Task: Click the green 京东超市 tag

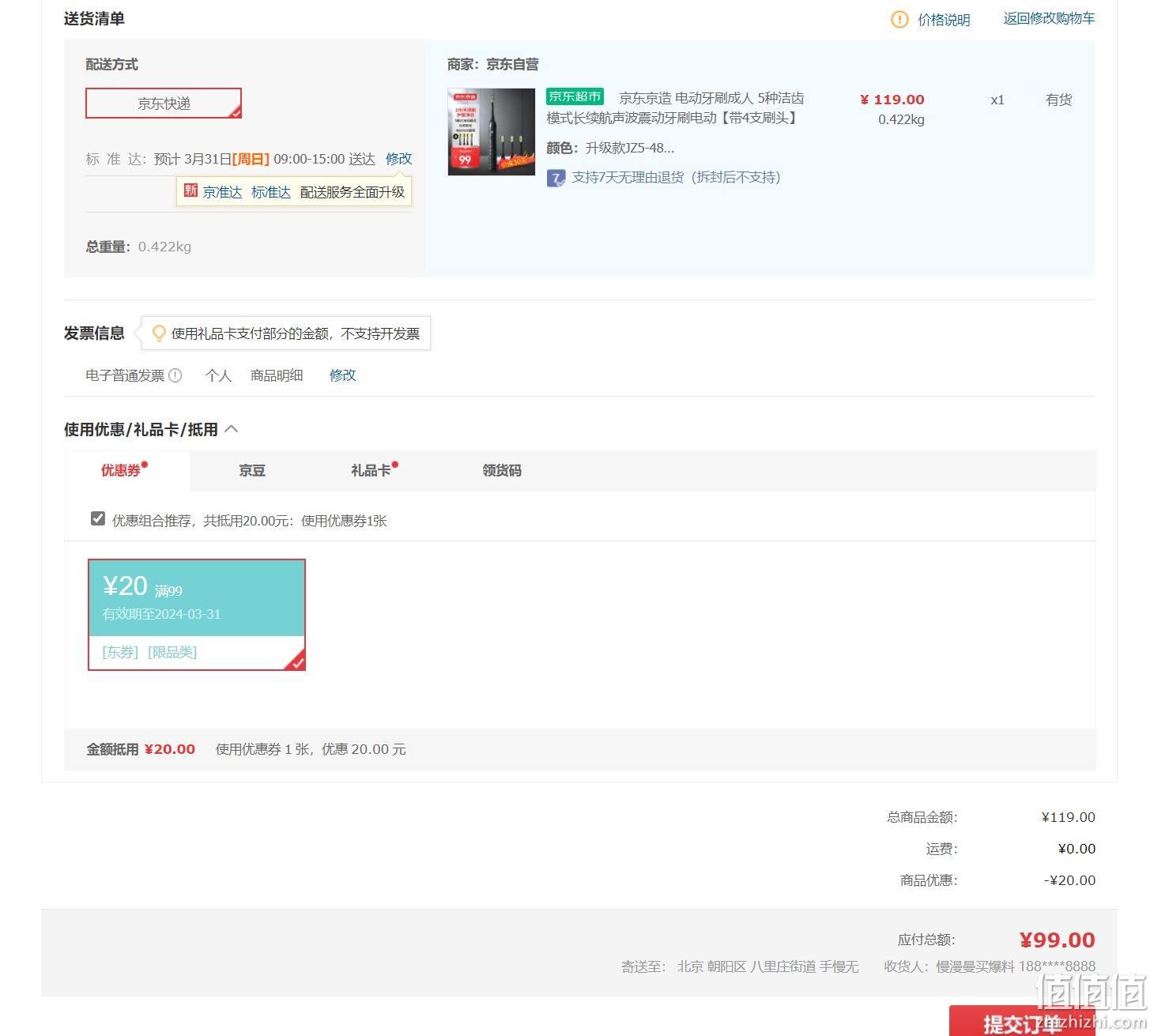Action: click(x=575, y=96)
